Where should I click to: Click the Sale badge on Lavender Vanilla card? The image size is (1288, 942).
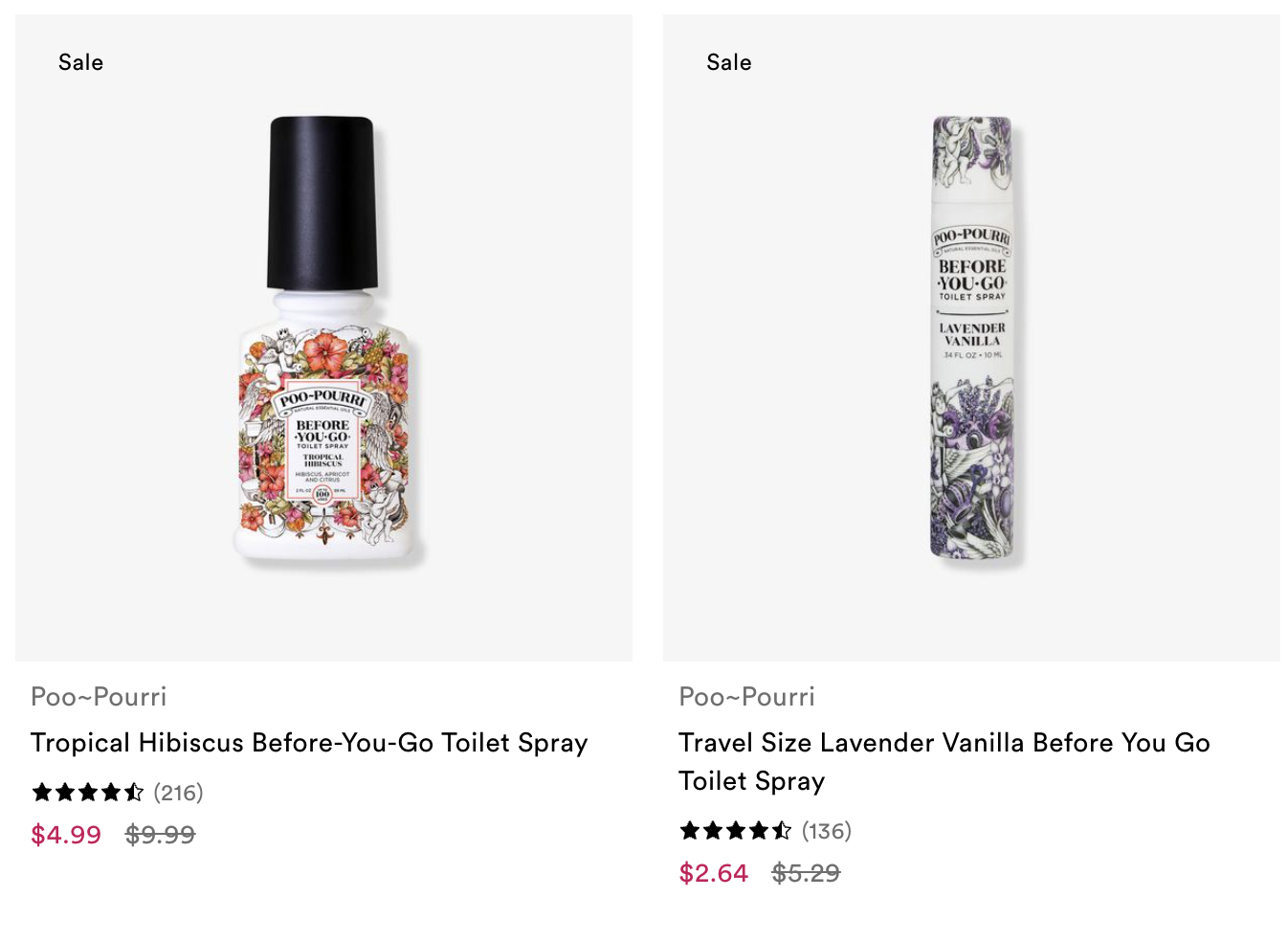[729, 62]
